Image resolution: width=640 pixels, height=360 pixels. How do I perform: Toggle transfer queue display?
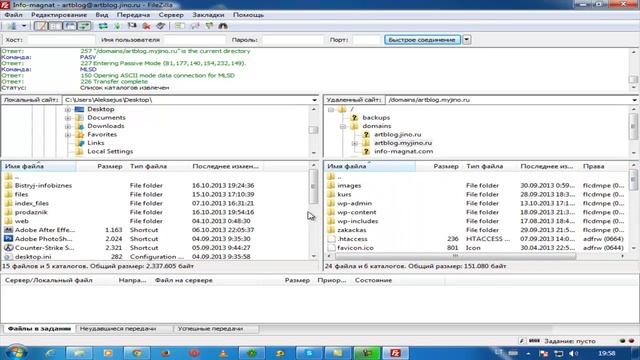click(84, 26)
